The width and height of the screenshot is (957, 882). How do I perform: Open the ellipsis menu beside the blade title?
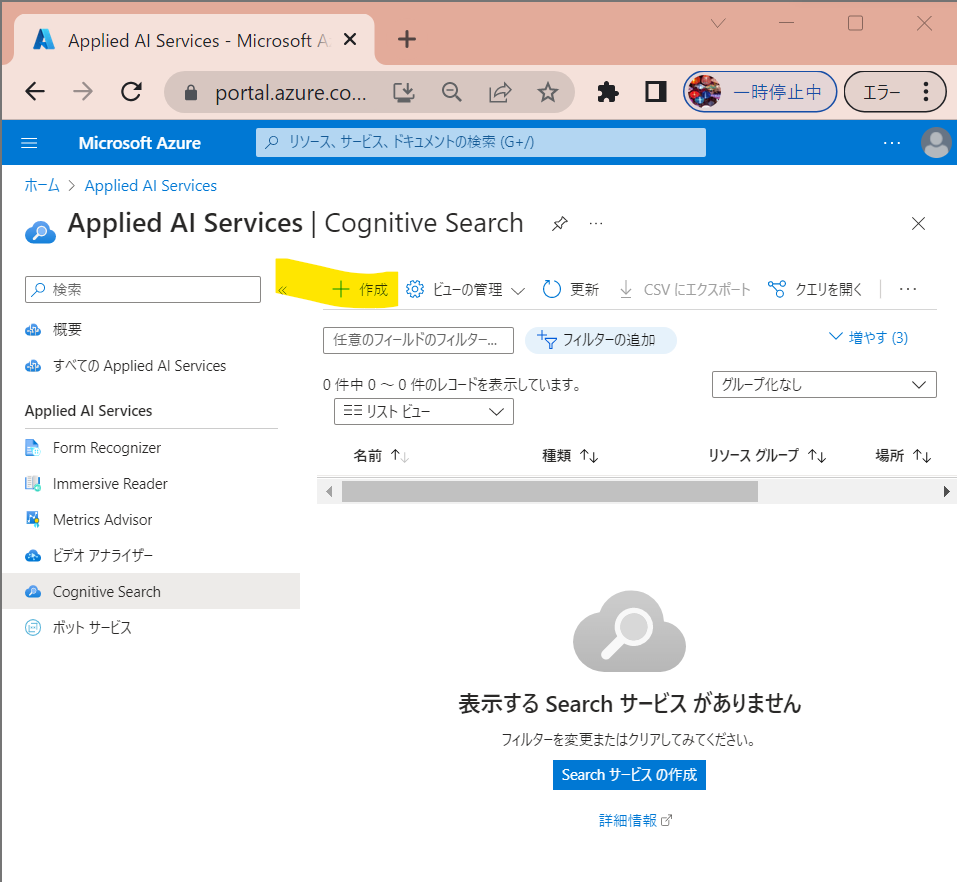596,223
